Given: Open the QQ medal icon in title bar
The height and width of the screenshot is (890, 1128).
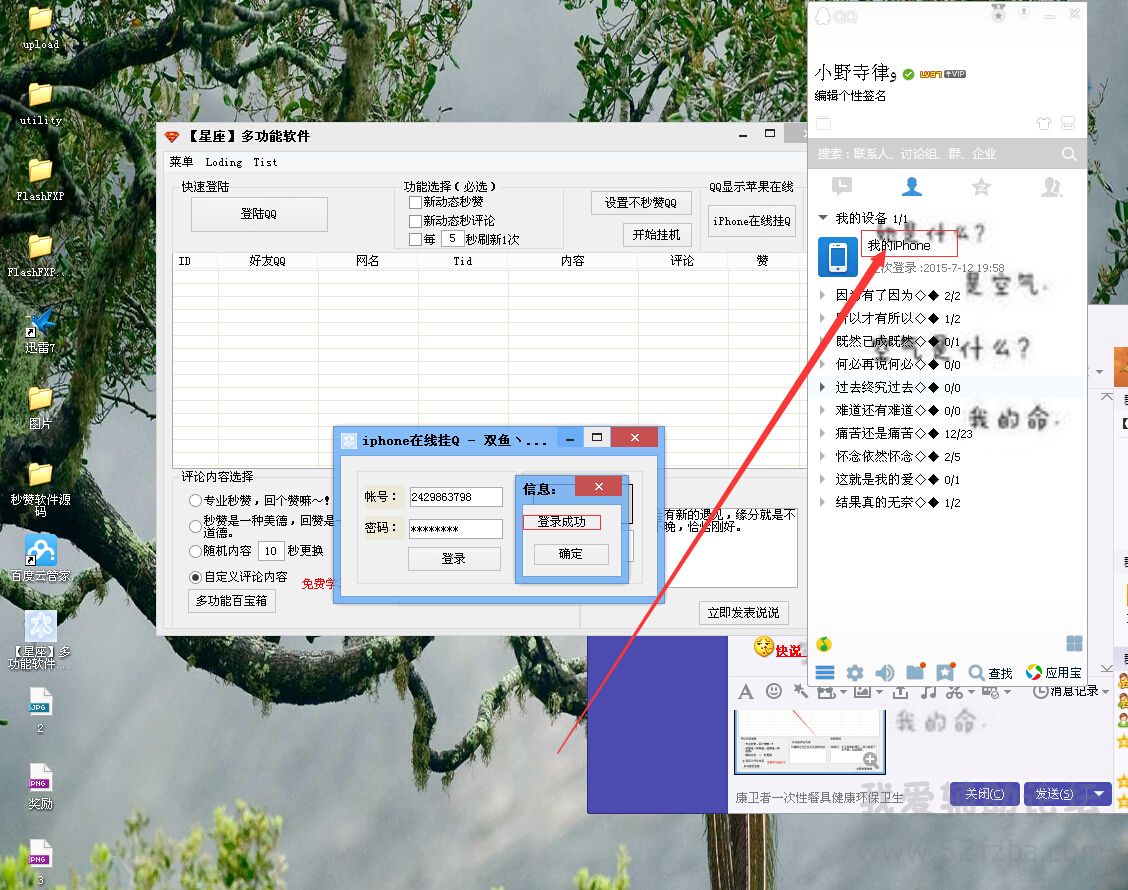Looking at the screenshot, I should [x=999, y=13].
